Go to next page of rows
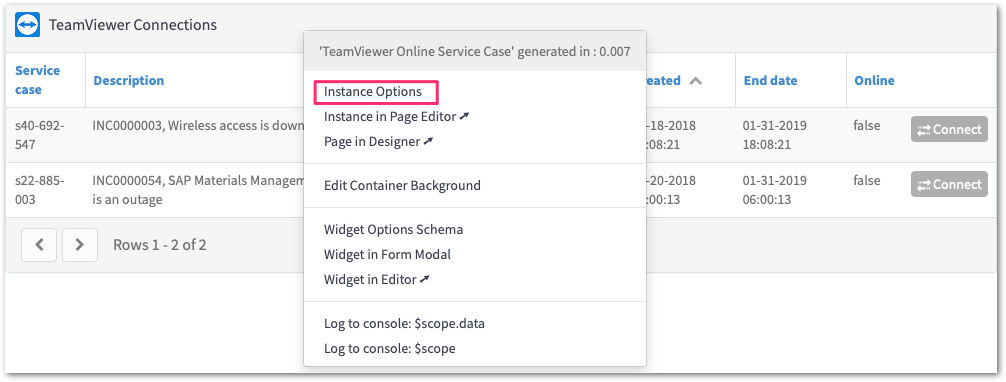The image size is (1006, 382). pyautogui.click(x=80, y=245)
